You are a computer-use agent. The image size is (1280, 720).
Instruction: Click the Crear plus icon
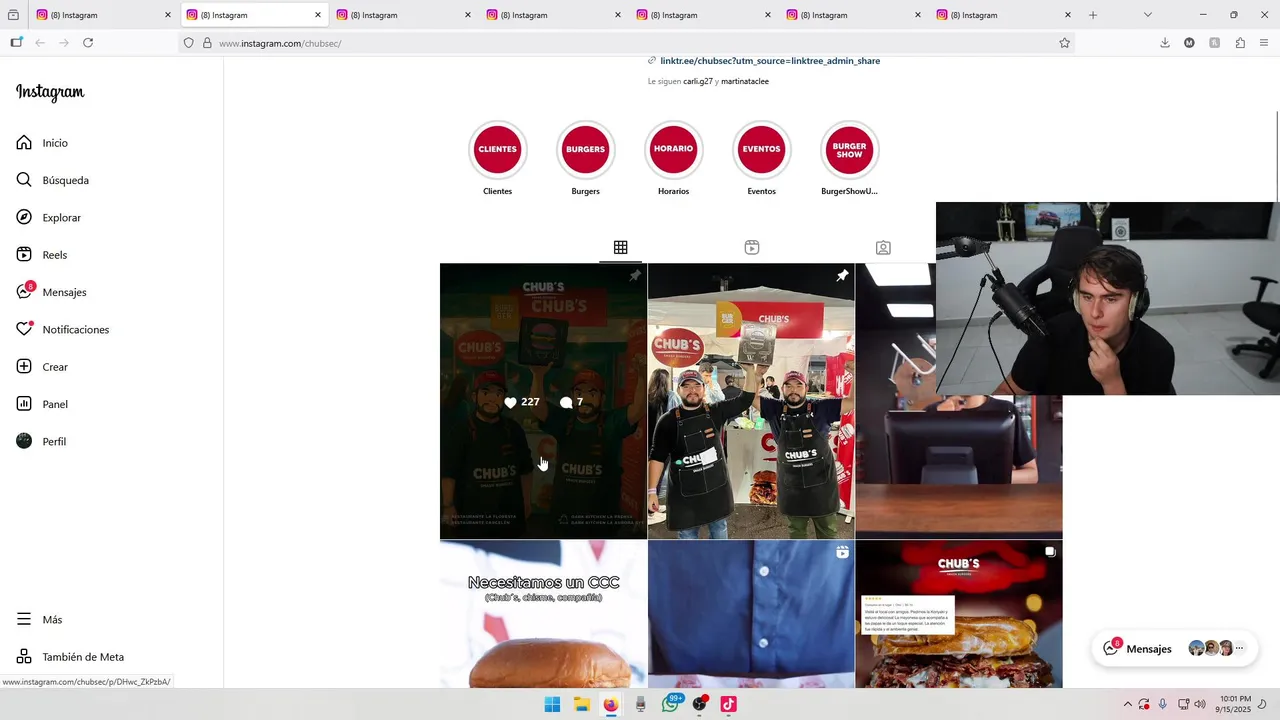pos(24,367)
